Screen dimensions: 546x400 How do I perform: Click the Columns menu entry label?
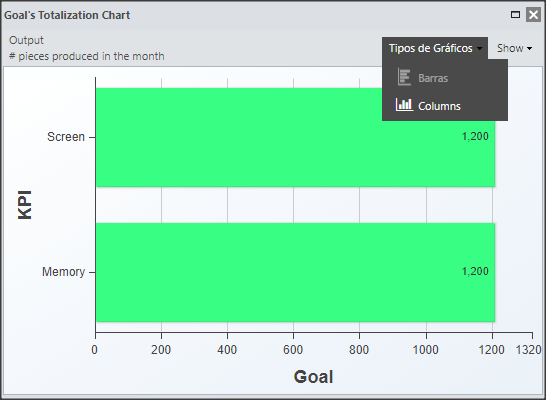tap(439, 106)
